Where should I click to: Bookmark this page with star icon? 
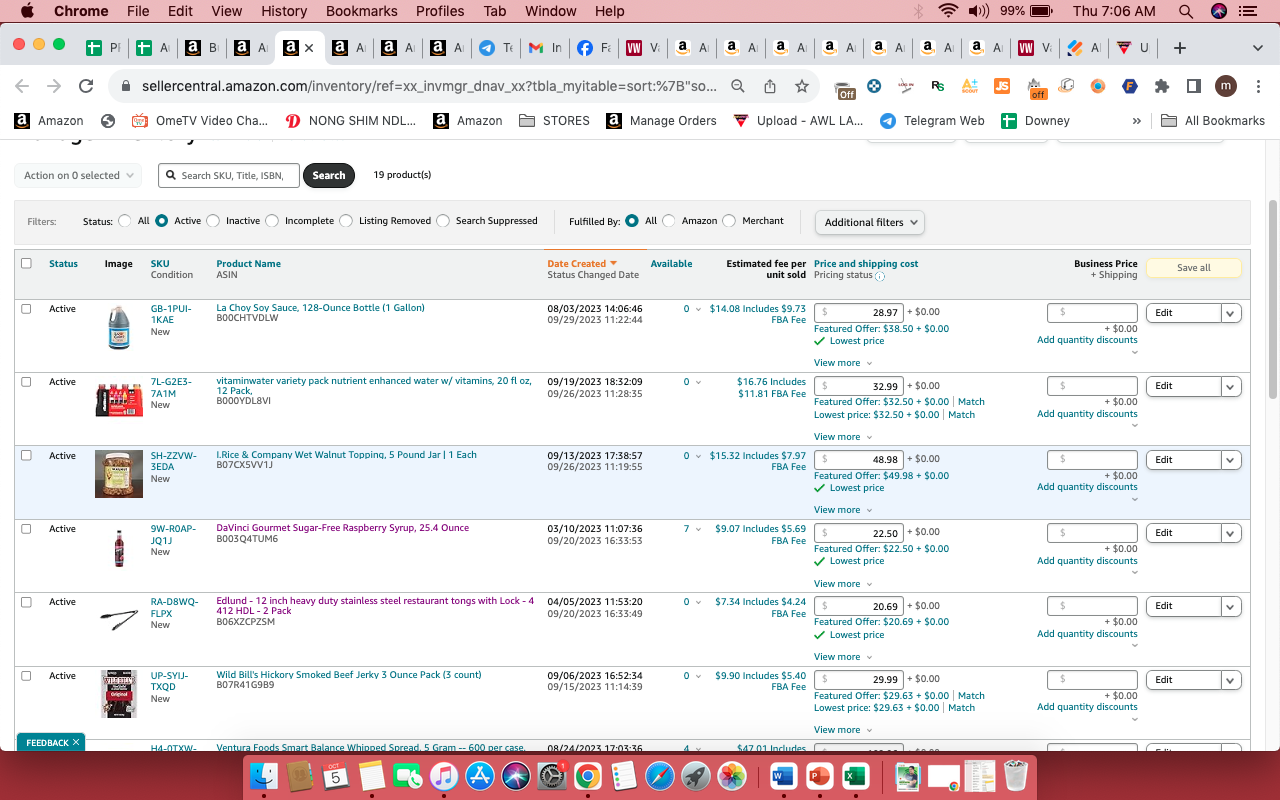click(802, 86)
